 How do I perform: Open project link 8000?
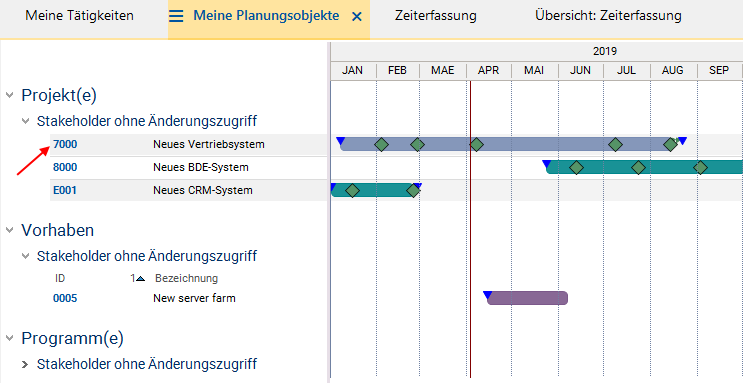[65, 167]
